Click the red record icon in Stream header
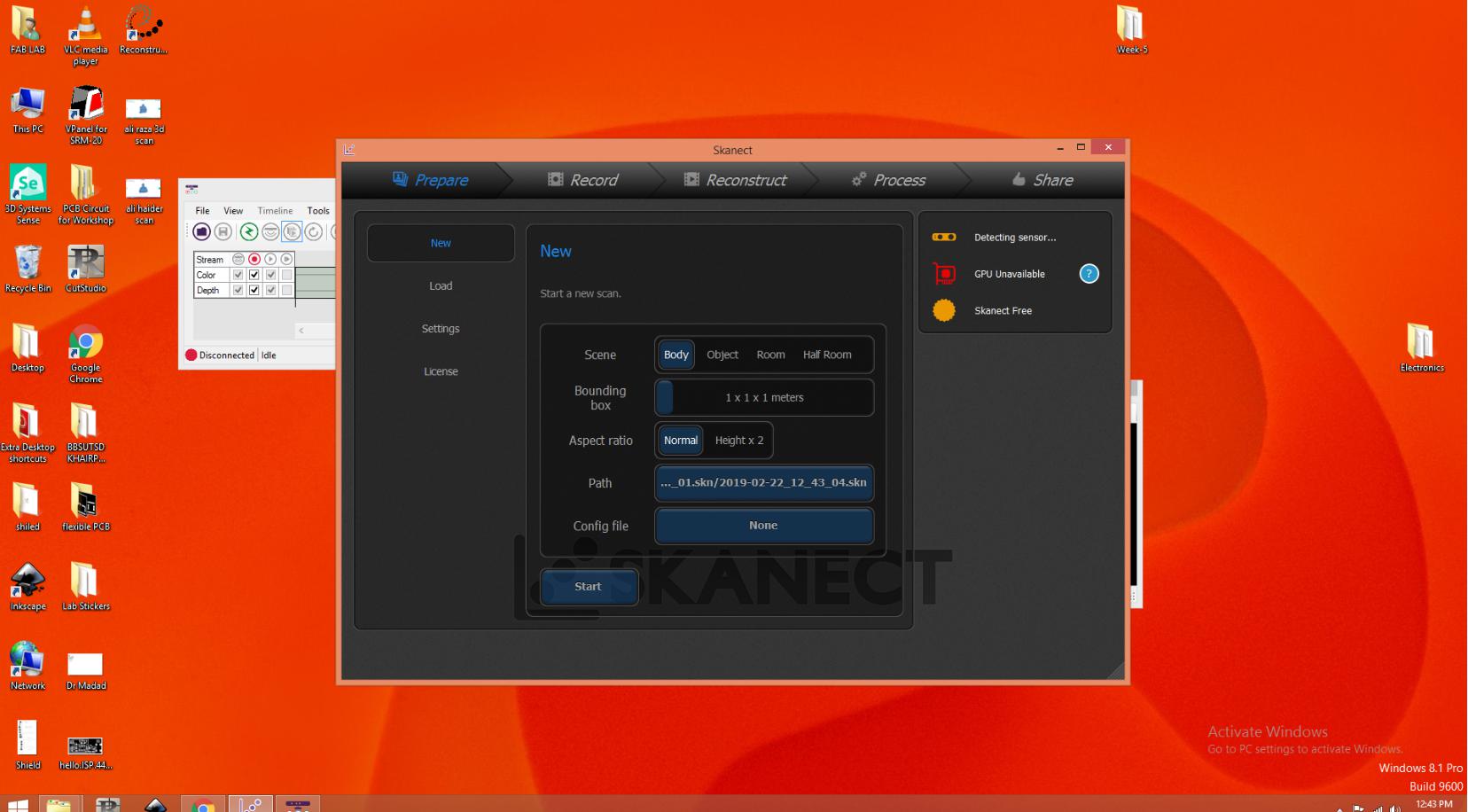The image size is (1468, 812). (x=254, y=260)
